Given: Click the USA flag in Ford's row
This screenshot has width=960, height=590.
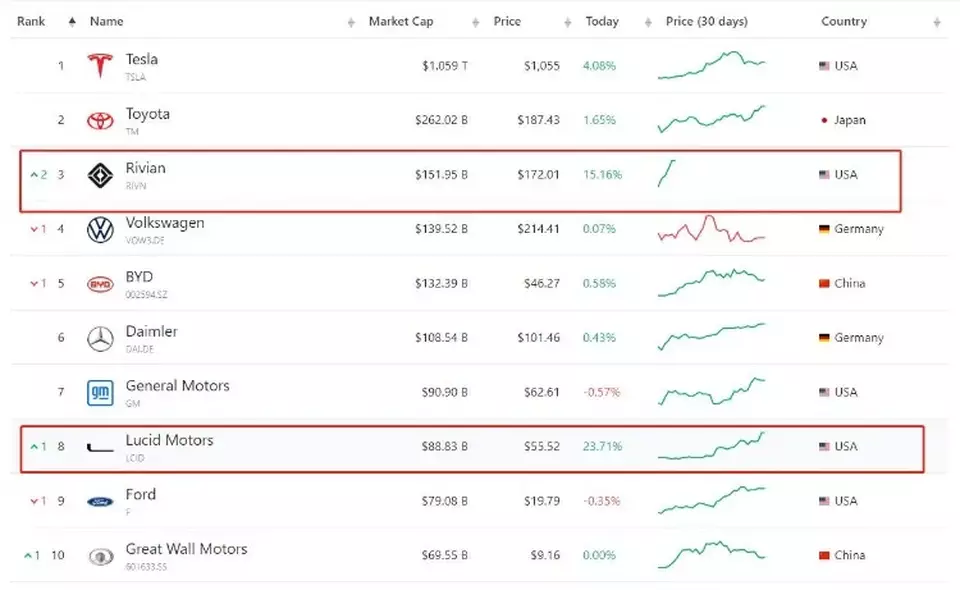Looking at the screenshot, I should point(824,501).
